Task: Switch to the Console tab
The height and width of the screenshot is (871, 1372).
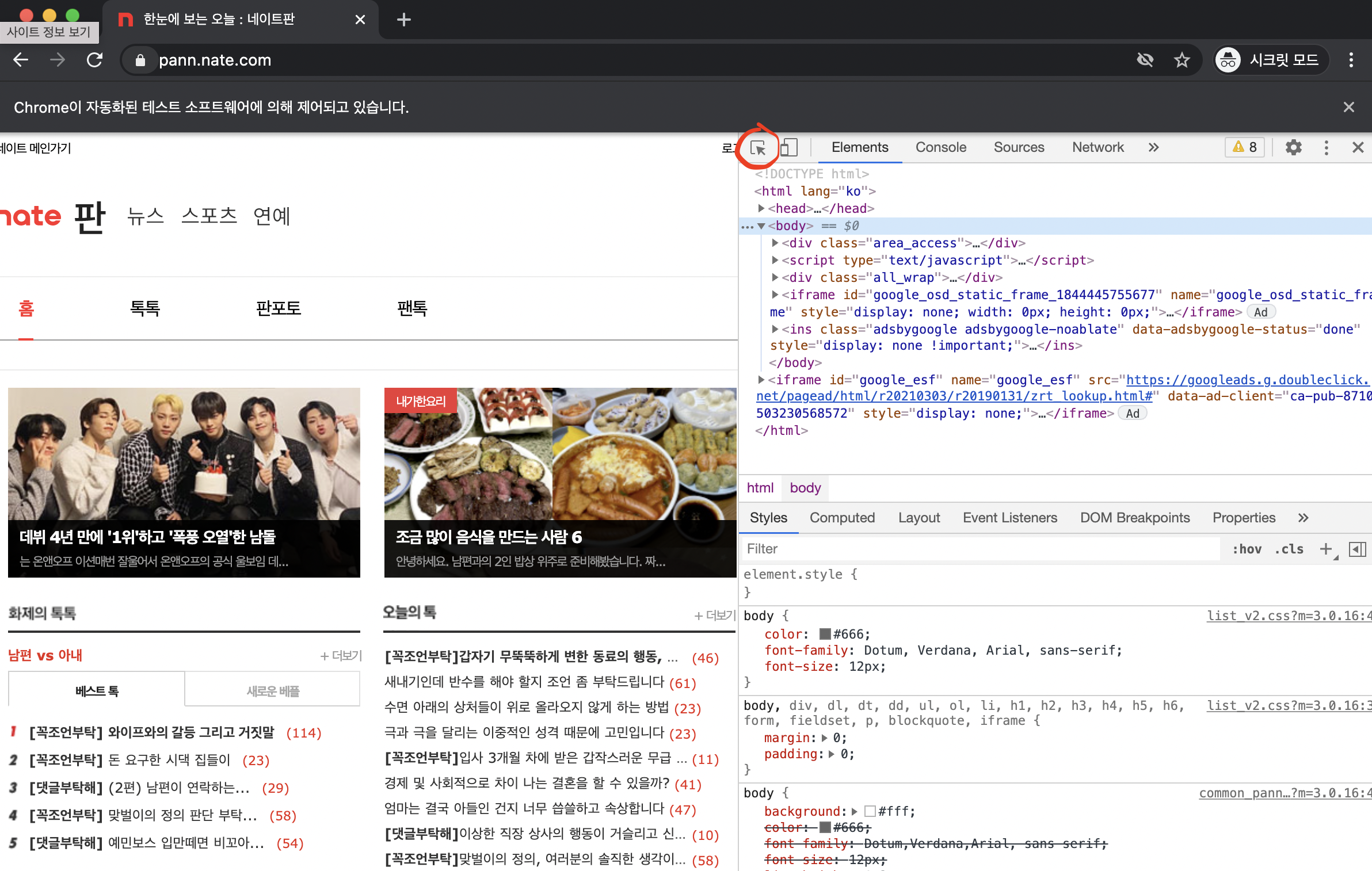Action: tap(941, 148)
